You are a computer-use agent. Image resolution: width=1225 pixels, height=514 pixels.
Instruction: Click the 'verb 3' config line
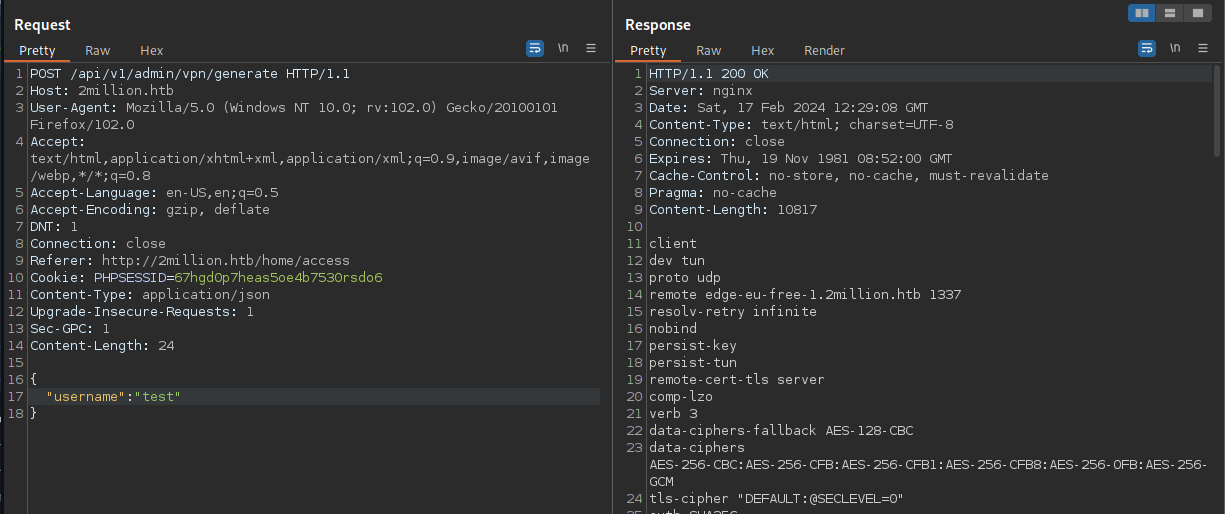pos(673,414)
